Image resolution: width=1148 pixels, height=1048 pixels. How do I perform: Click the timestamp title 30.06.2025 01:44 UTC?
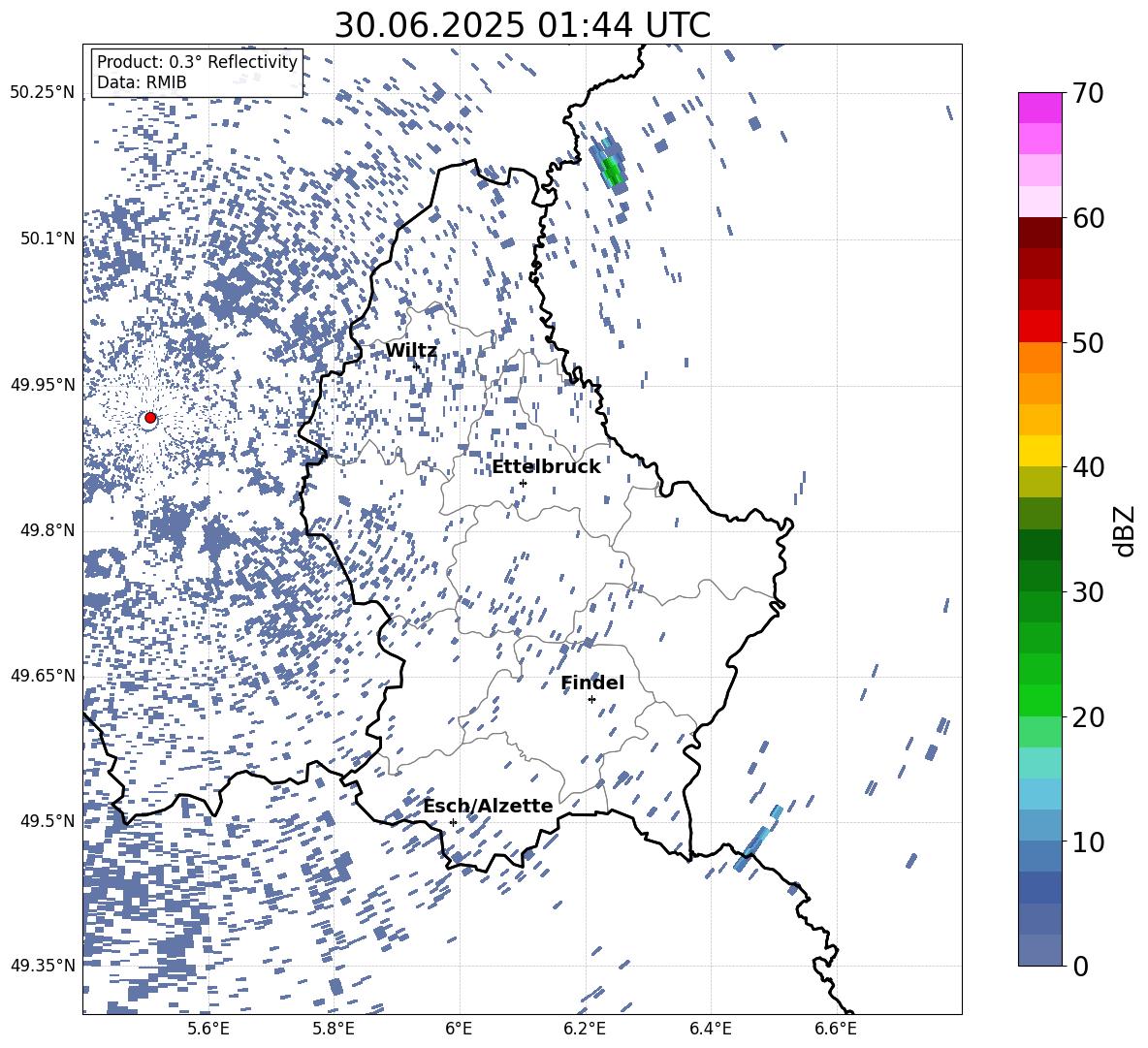pyautogui.click(x=523, y=25)
